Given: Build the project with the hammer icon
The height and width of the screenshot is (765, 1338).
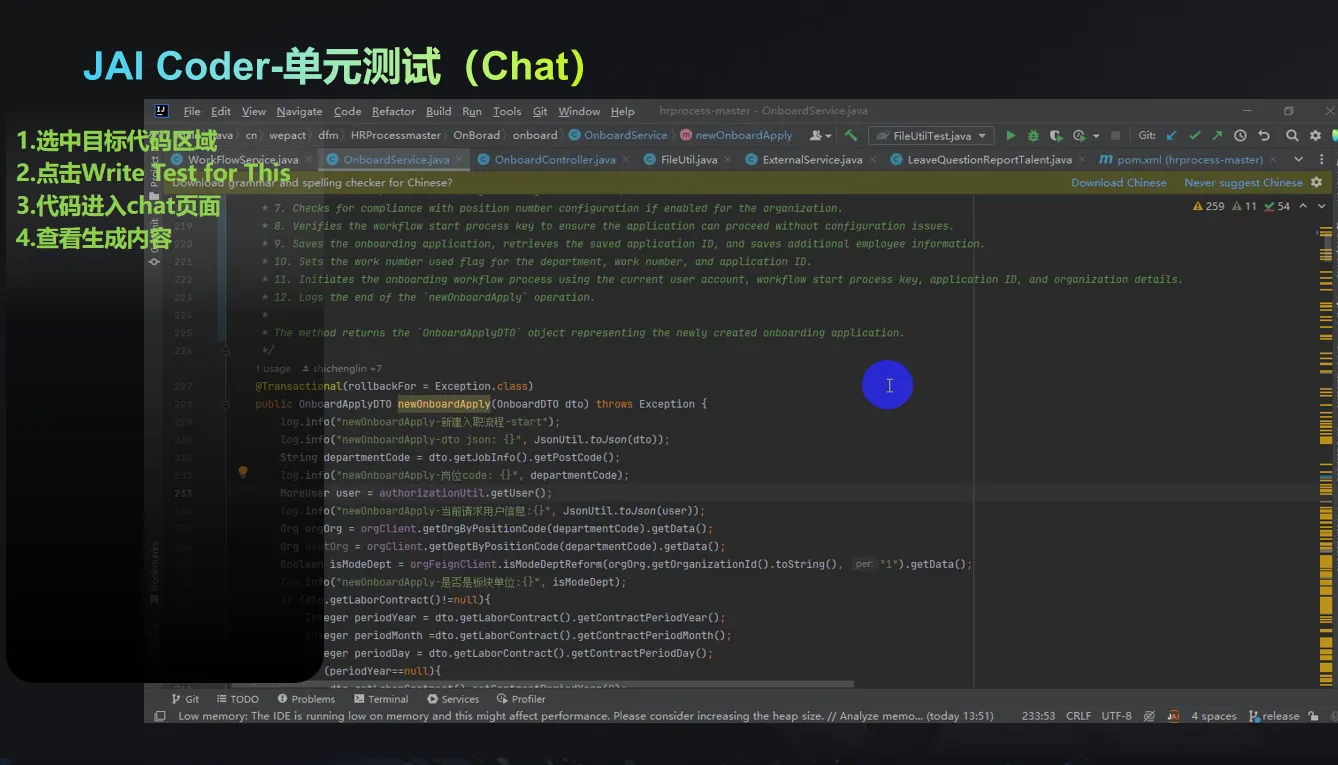Looking at the screenshot, I should 851,135.
